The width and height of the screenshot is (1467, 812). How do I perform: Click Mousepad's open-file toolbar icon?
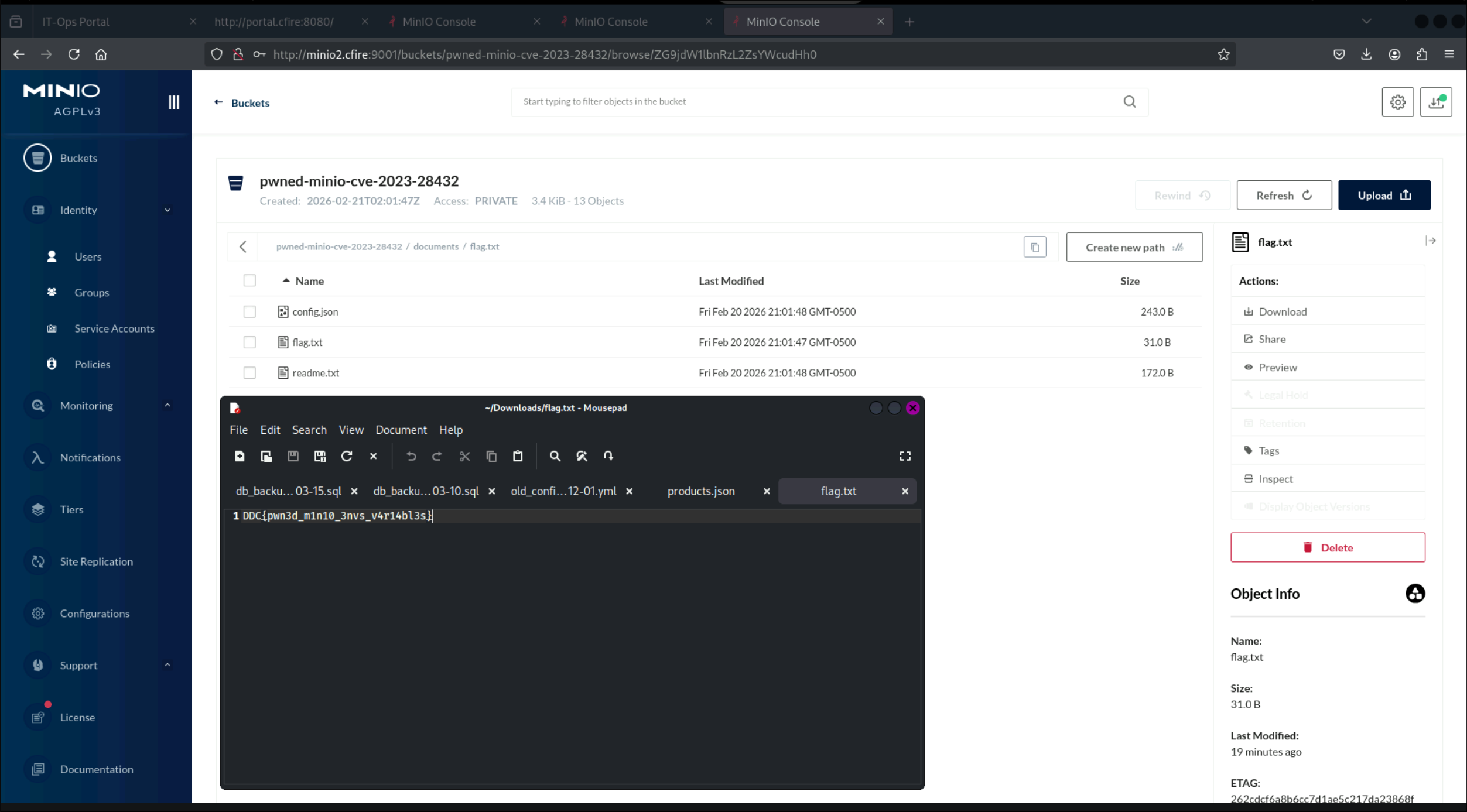pos(266,456)
